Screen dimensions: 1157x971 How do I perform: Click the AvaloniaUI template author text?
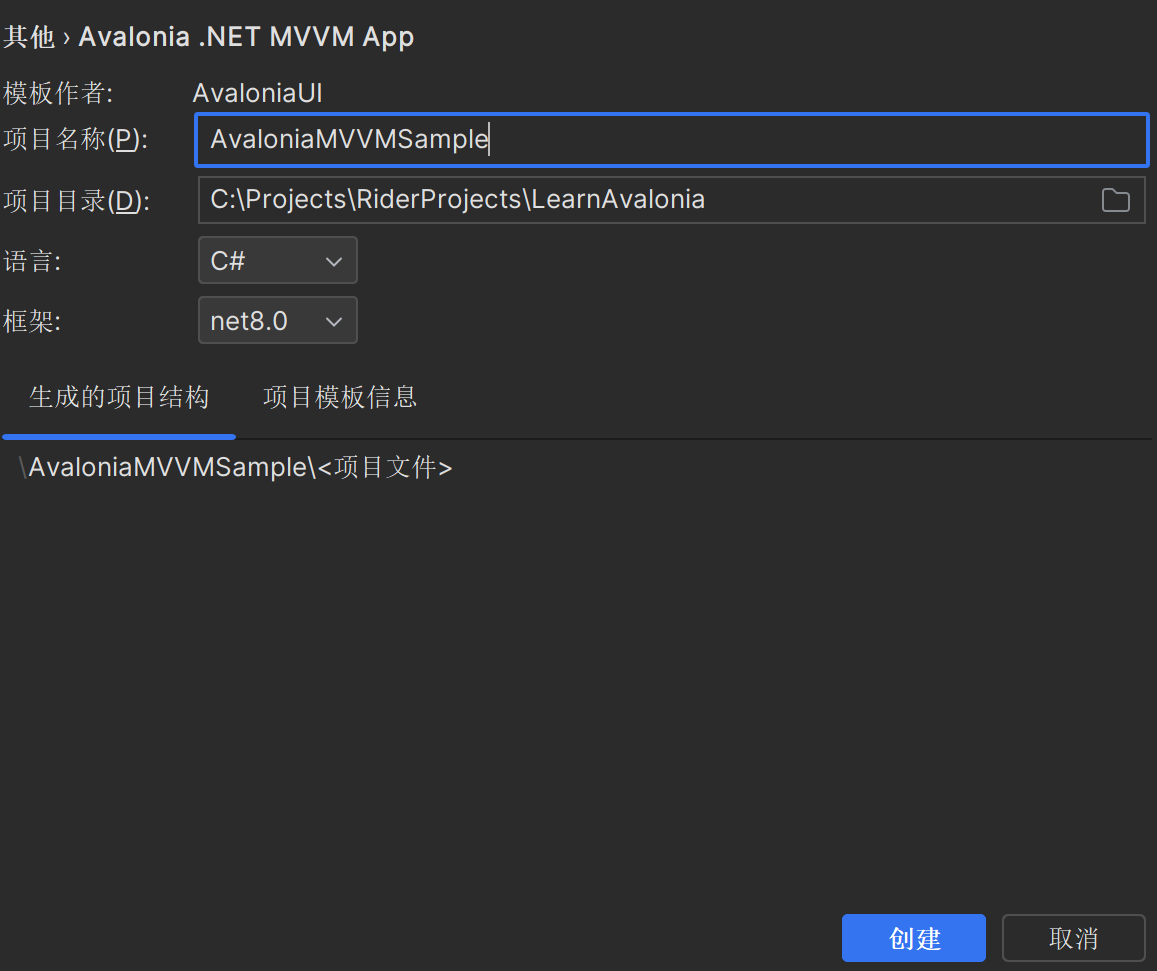257,94
